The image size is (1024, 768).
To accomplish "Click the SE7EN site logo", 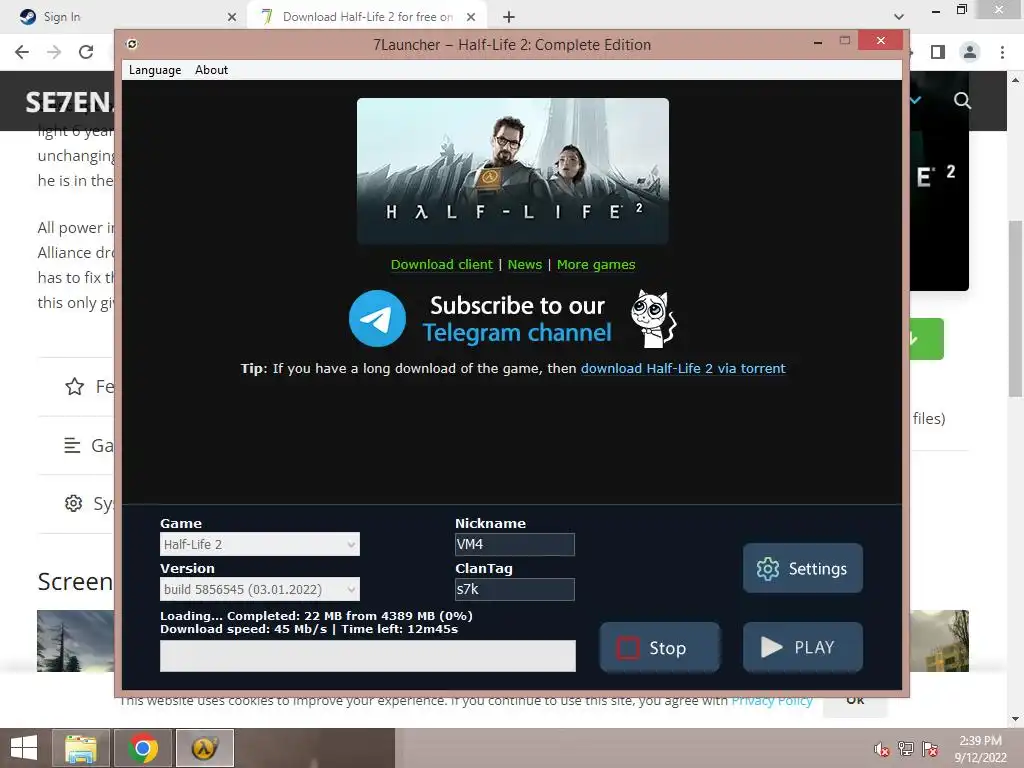I will pos(69,102).
